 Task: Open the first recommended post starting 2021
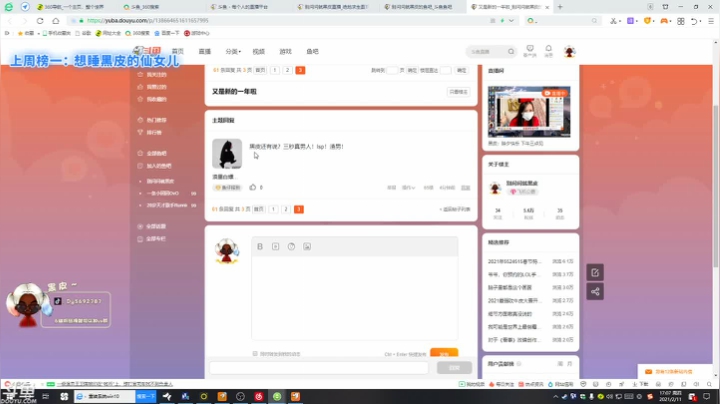(x=514, y=261)
